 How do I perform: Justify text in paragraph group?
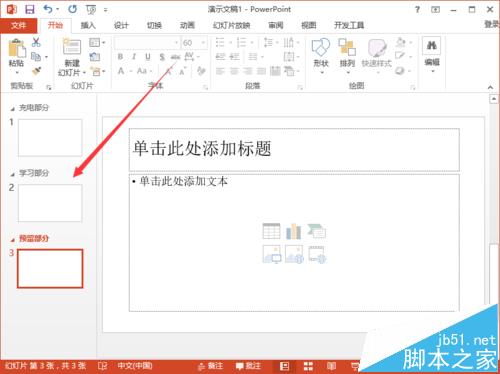pos(261,71)
